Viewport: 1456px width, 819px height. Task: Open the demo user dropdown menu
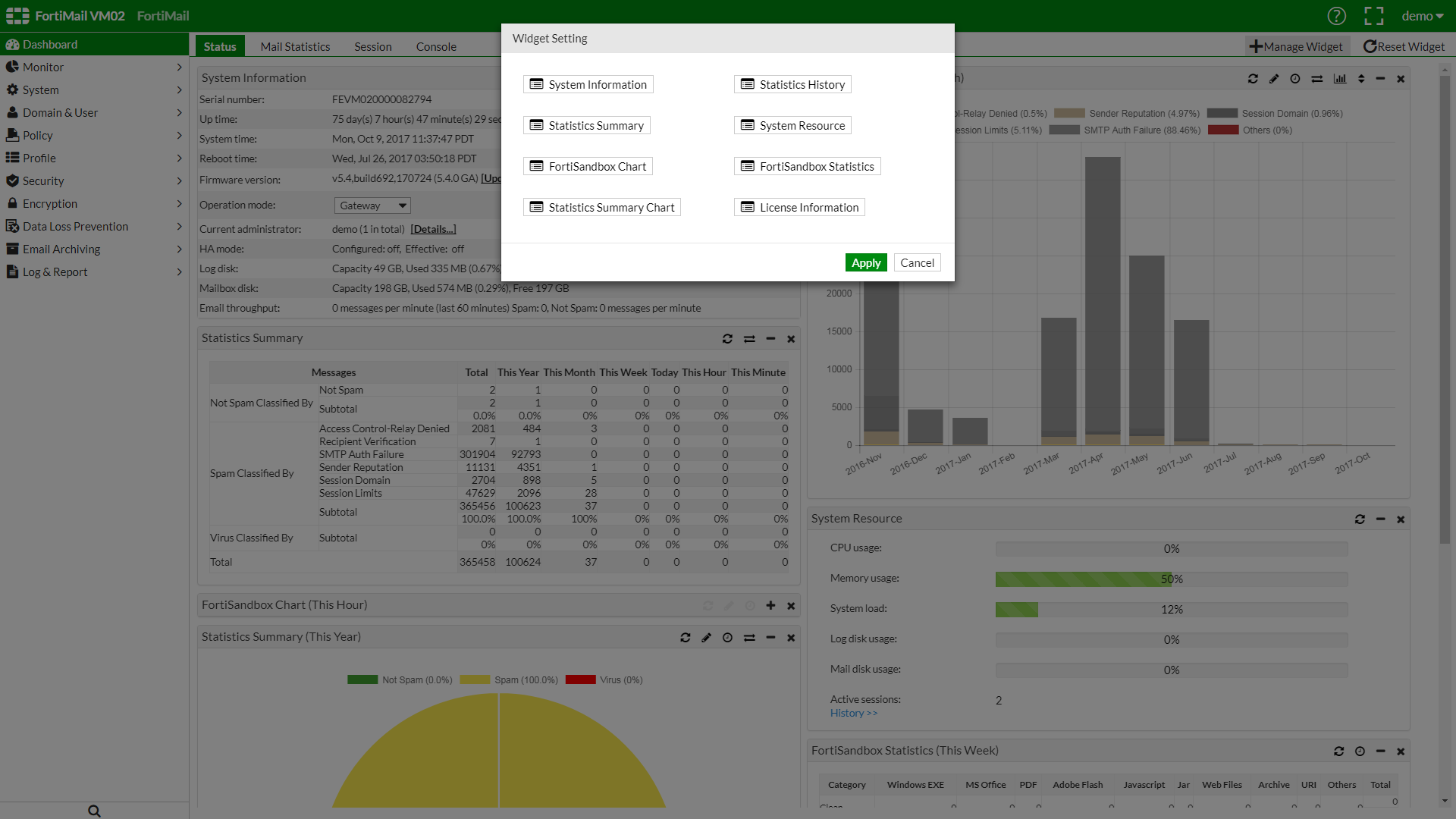[1422, 16]
